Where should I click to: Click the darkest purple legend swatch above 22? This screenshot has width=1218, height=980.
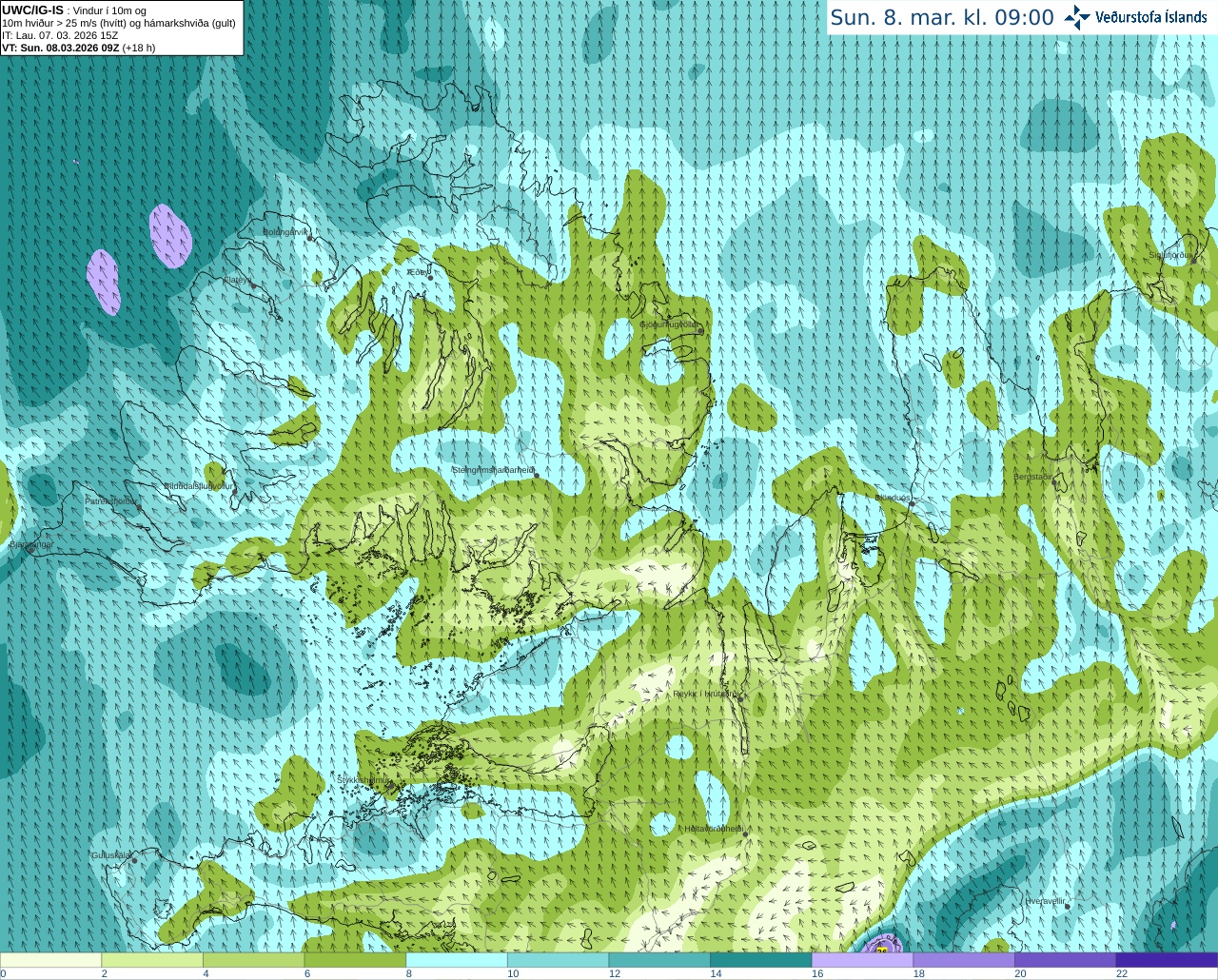pos(1167,960)
